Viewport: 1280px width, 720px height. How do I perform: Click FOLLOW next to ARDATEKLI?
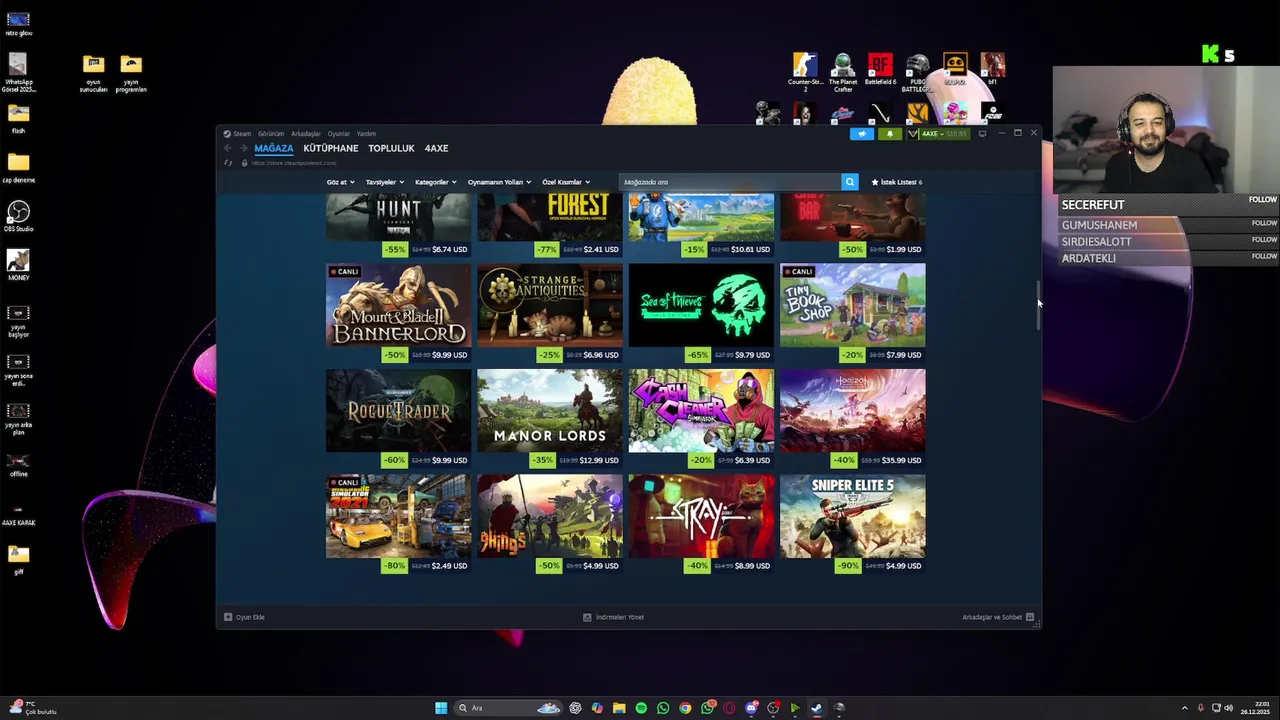1264,256
